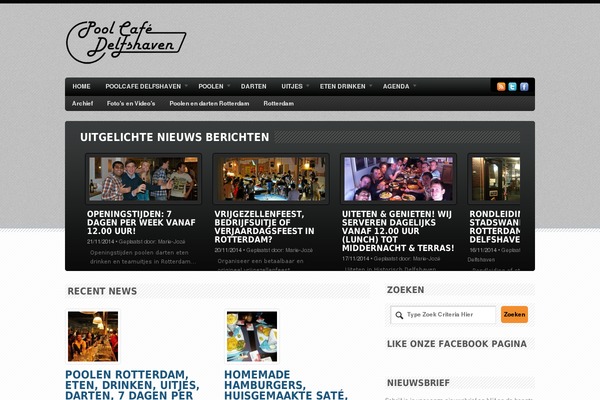Open the Twitter icon in navigation bar
This screenshot has height=400, width=600.
[512, 87]
